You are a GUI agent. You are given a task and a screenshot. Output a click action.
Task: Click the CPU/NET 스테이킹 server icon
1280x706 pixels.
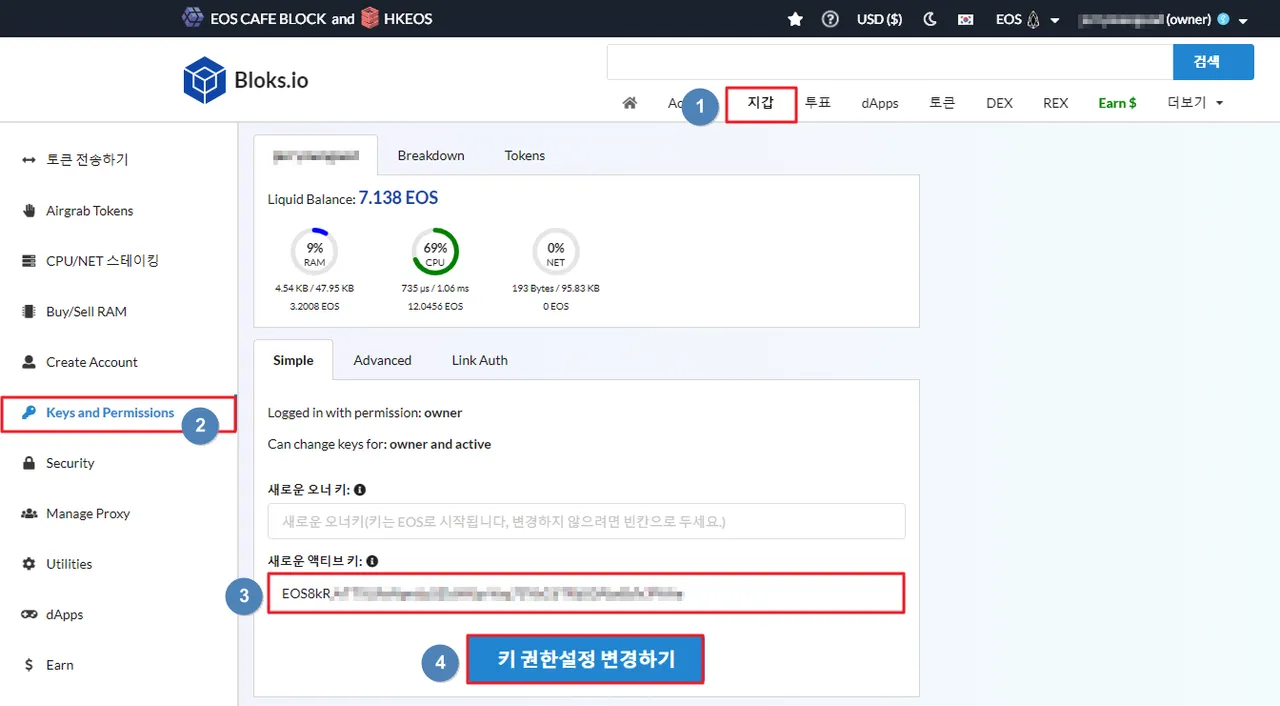[29, 261]
